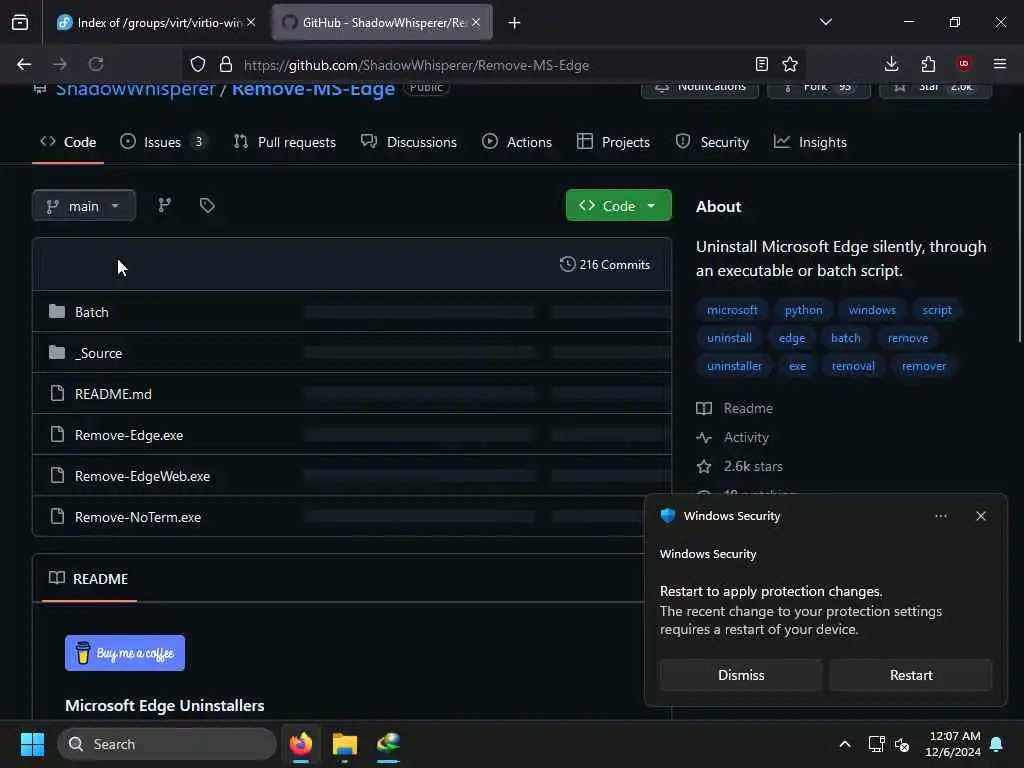The height and width of the screenshot is (768, 1024).
Task: Open the Remove-NoTerm.exe file
Action: [x=138, y=517]
